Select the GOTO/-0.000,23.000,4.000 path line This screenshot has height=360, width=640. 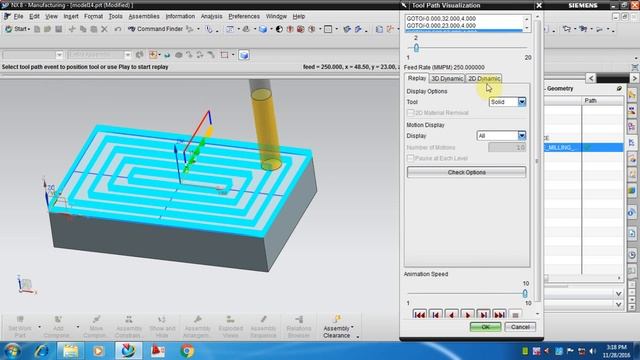coord(441,25)
